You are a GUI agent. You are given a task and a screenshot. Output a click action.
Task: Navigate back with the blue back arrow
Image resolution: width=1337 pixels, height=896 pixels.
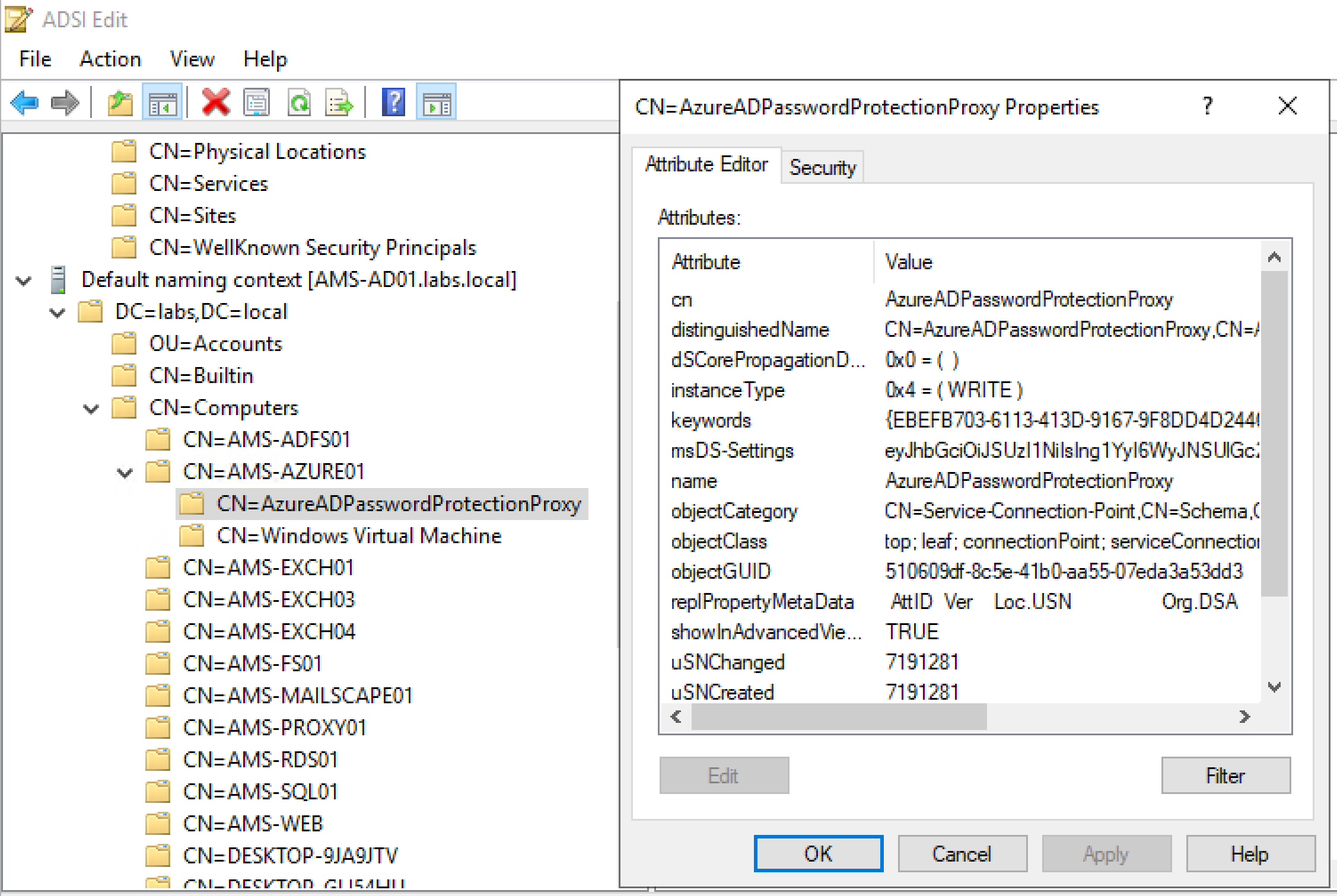pos(24,102)
